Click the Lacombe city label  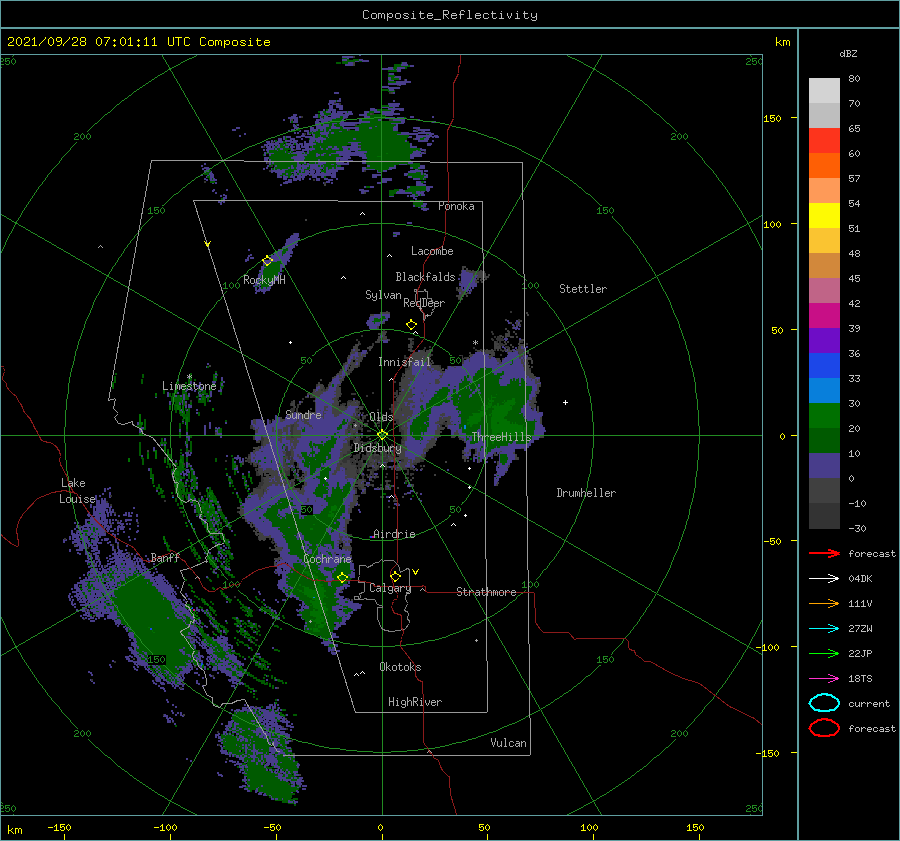[432, 251]
